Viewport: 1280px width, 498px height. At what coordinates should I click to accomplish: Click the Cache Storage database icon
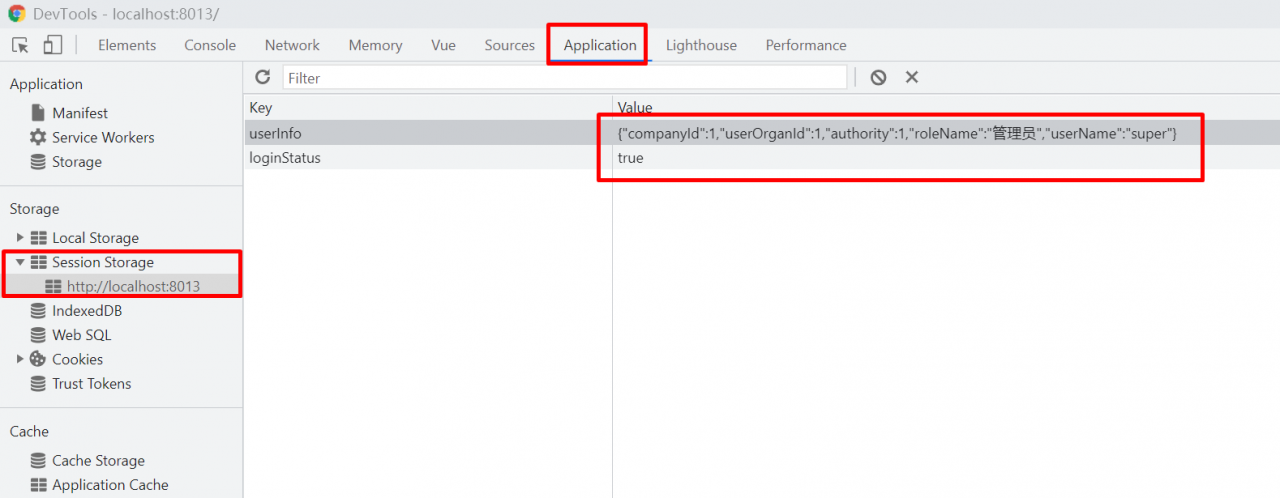(38, 461)
